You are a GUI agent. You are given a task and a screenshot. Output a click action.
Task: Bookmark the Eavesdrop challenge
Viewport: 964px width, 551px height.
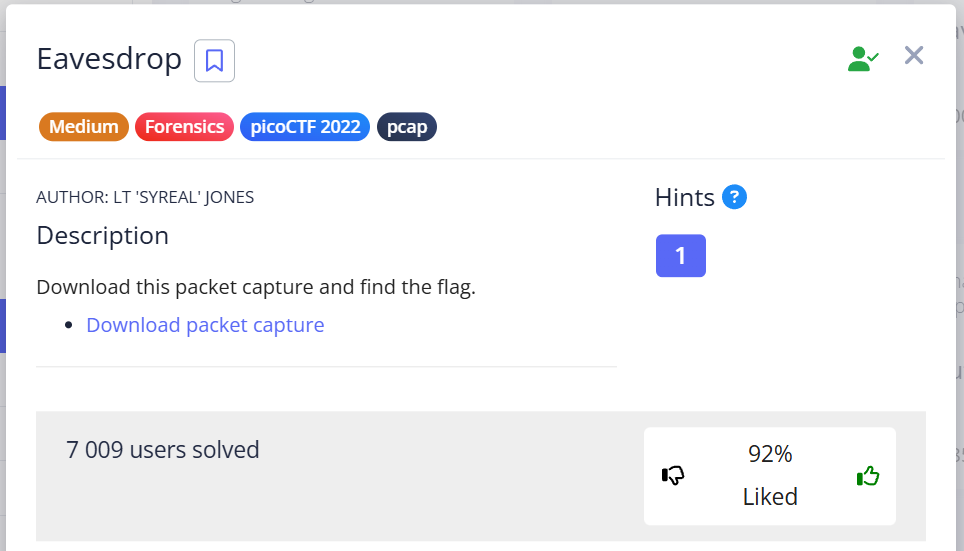(x=214, y=61)
